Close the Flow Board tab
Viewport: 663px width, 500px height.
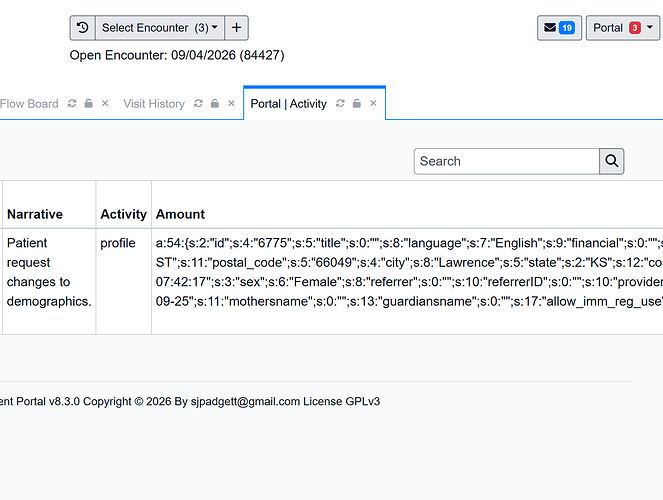pos(105,104)
